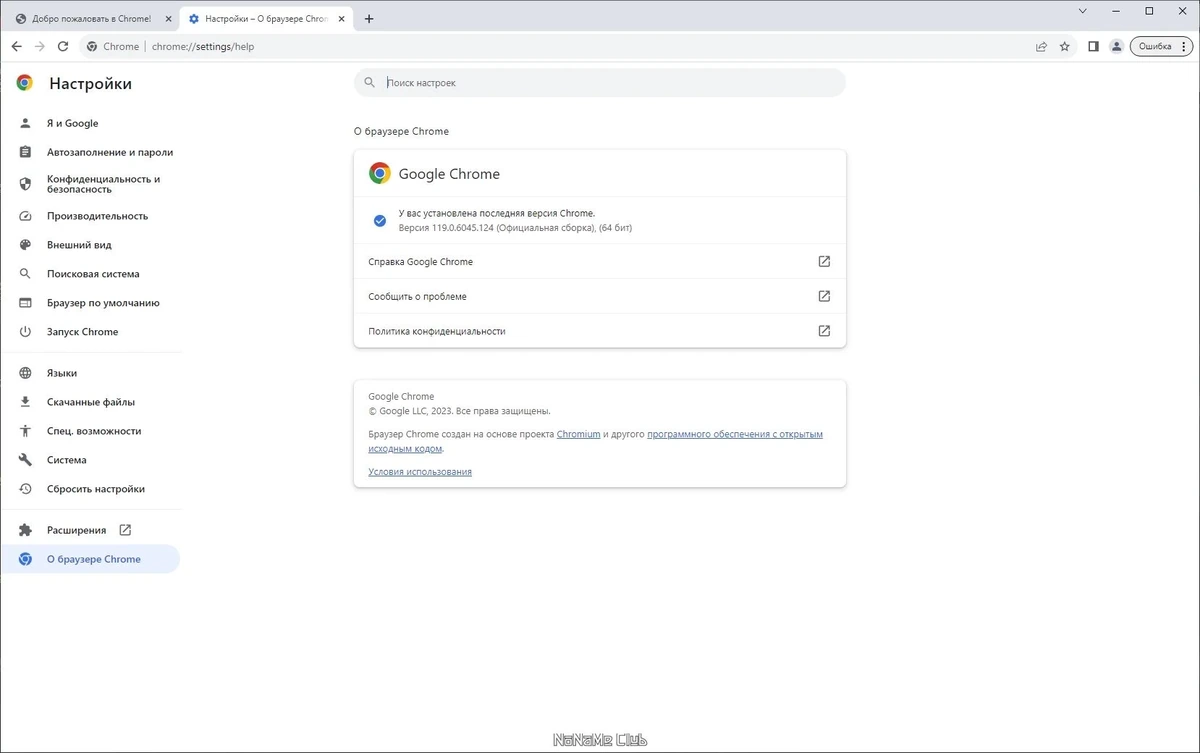Click the shield icon for Конфиденциальность и безопасность

26,183
